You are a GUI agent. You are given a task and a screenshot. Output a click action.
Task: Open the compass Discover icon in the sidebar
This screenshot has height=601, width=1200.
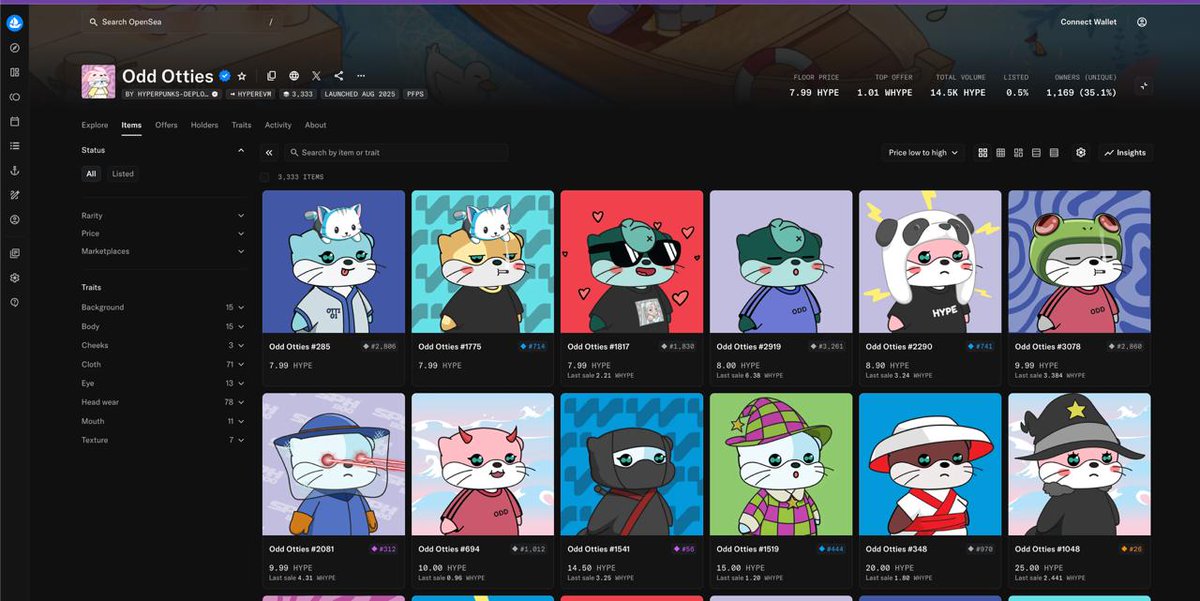15,48
